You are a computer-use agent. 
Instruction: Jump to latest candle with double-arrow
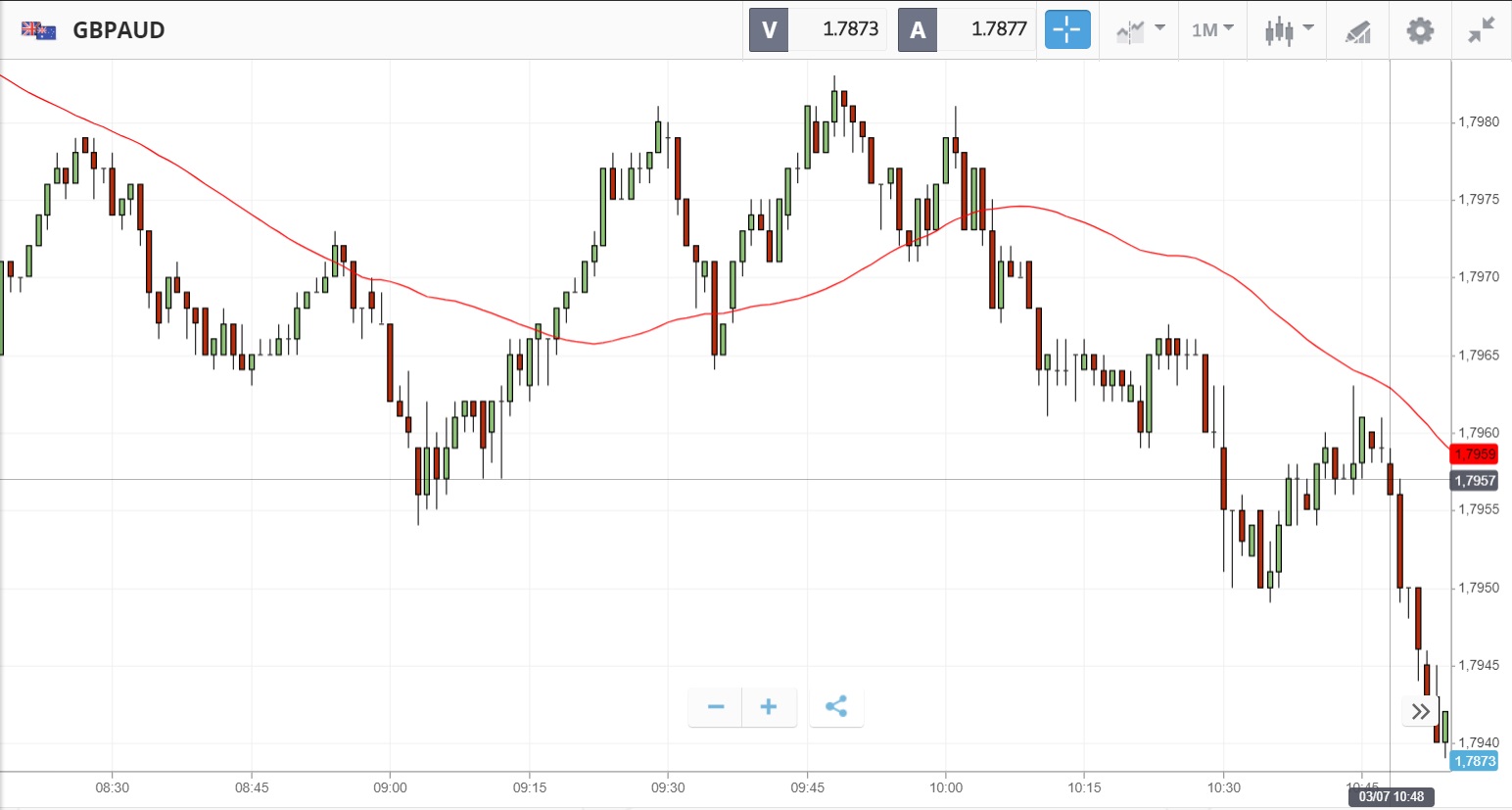click(1421, 711)
